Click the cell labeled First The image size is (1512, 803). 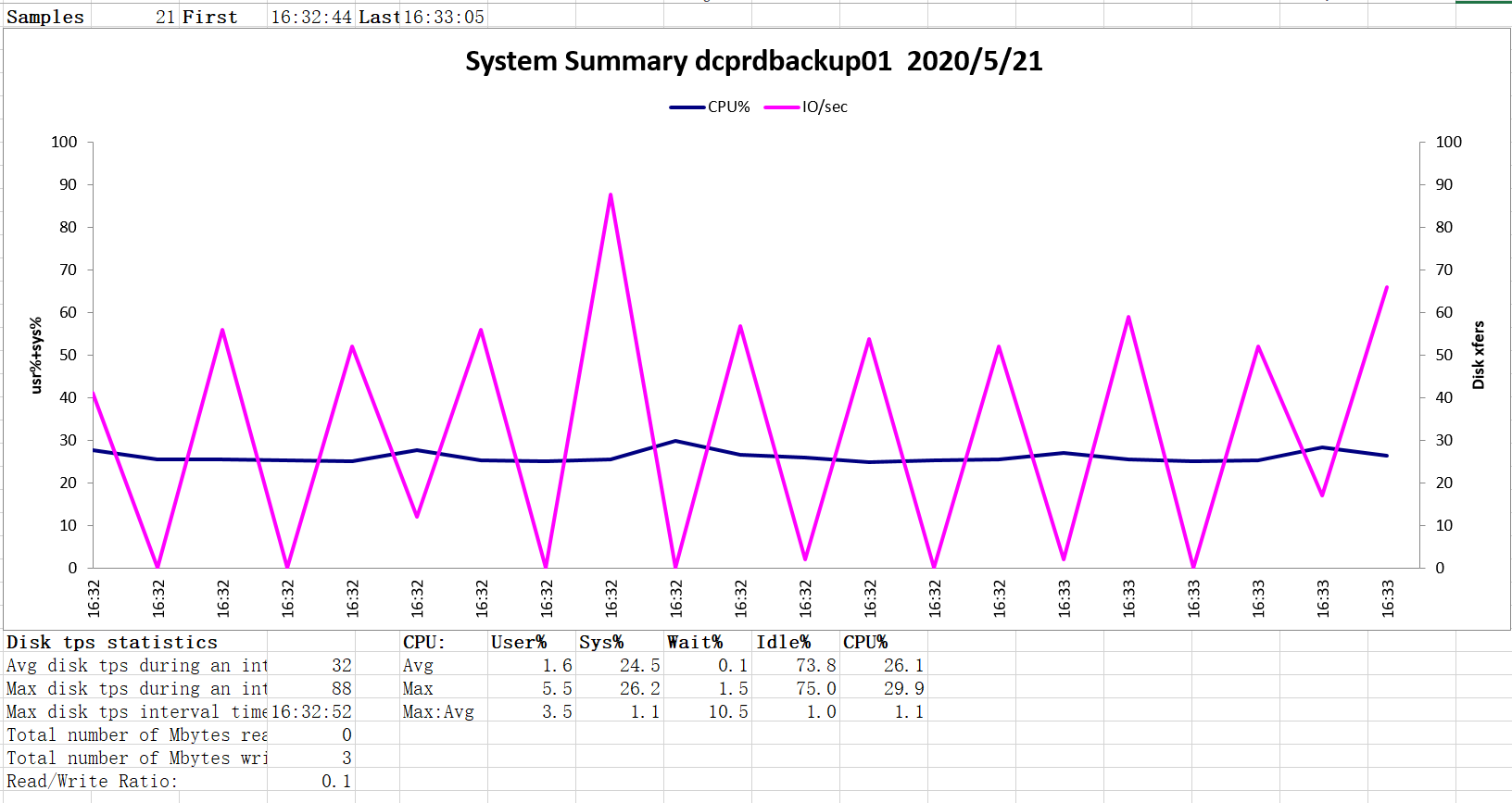pyautogui.click(x=223, y=17)
